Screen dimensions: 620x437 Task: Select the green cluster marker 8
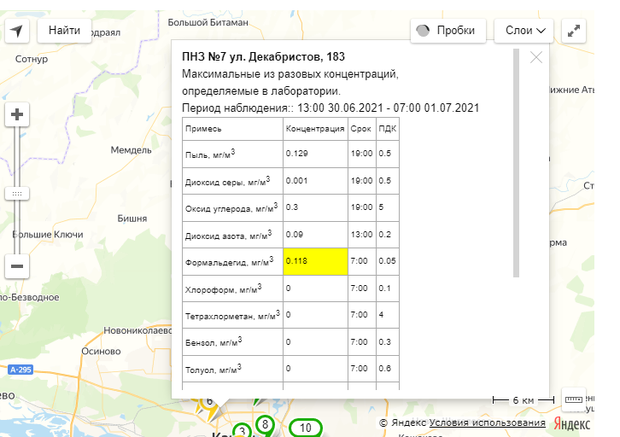(x=264, y=425)
